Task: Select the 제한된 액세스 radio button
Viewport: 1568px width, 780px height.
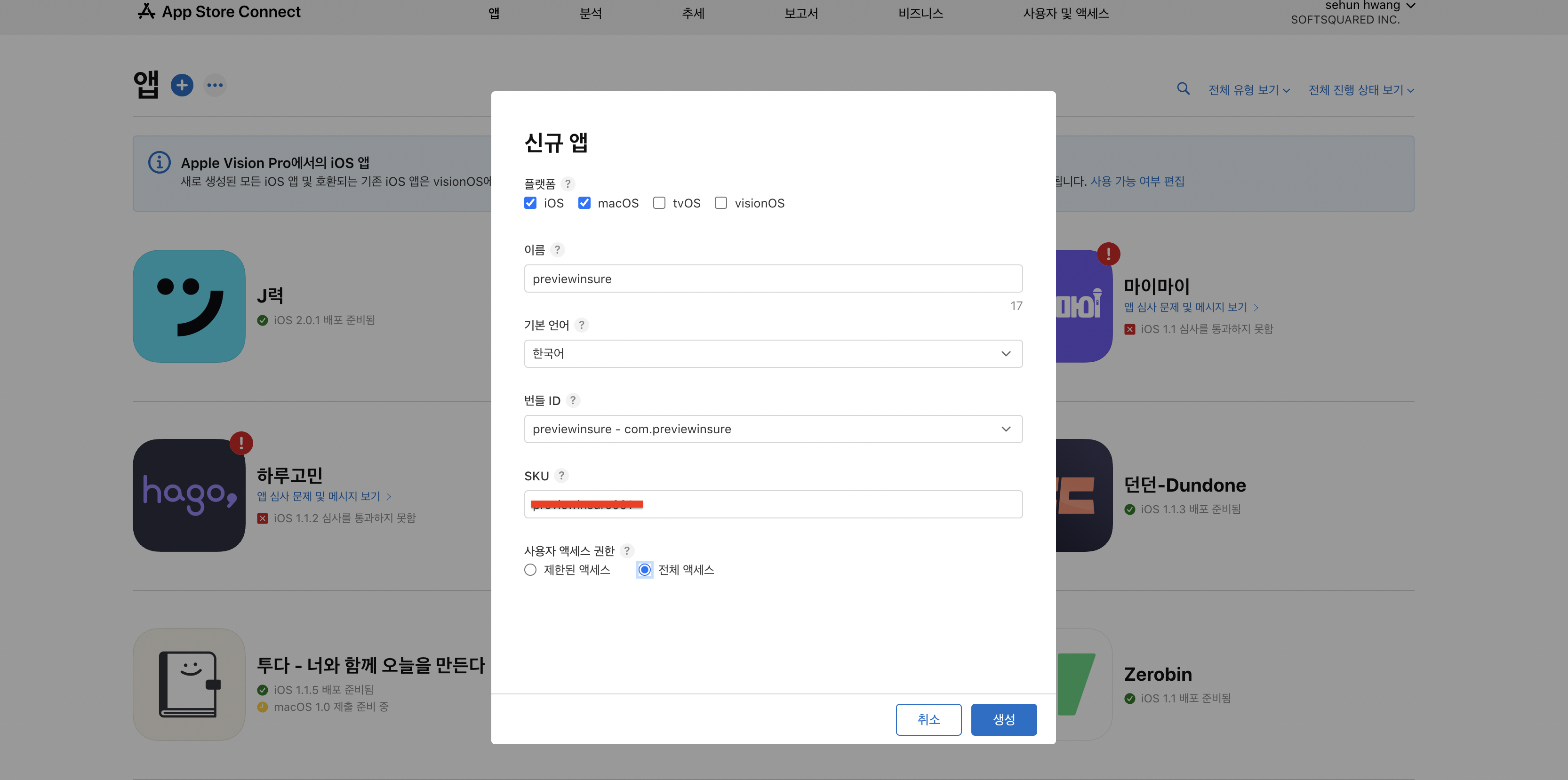Action: pos(530,570)
